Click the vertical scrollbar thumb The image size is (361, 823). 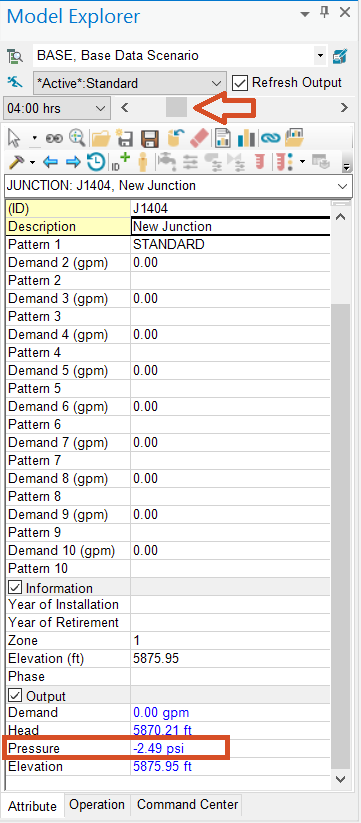tap(341, 535)
